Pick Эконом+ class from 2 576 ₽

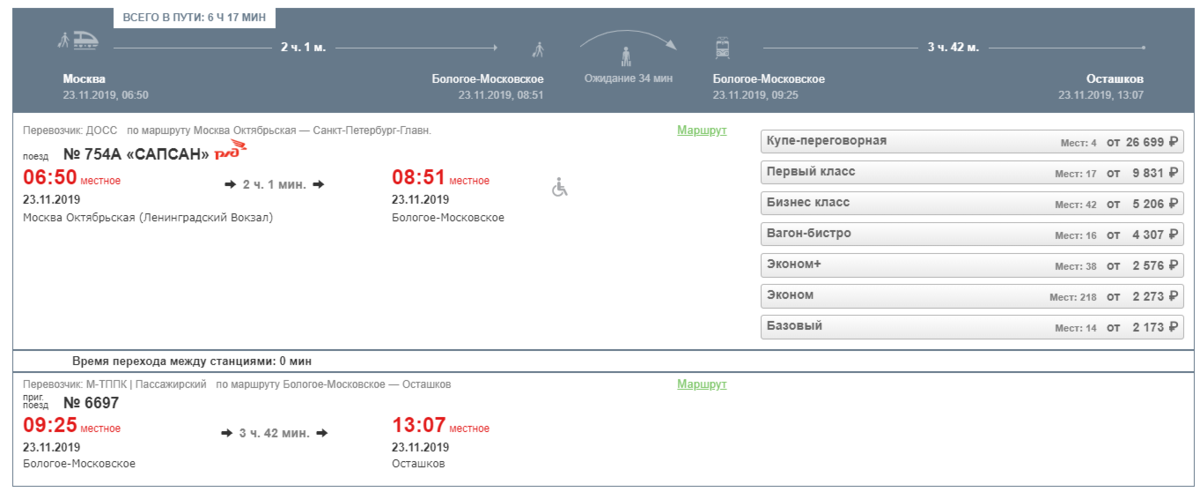[972, 265]
